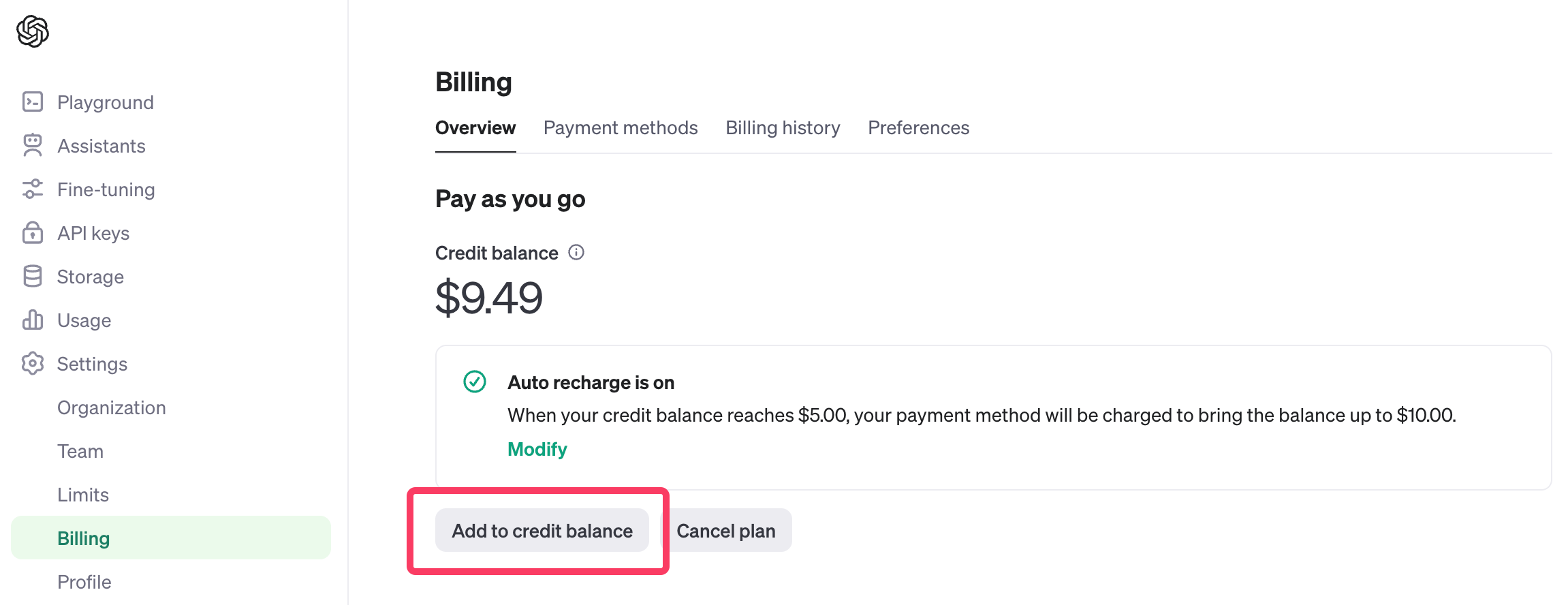Click the Credit balance info icon
This screenshot has width=1568, height=605.
pyautogui.click(x=576, y=253)
